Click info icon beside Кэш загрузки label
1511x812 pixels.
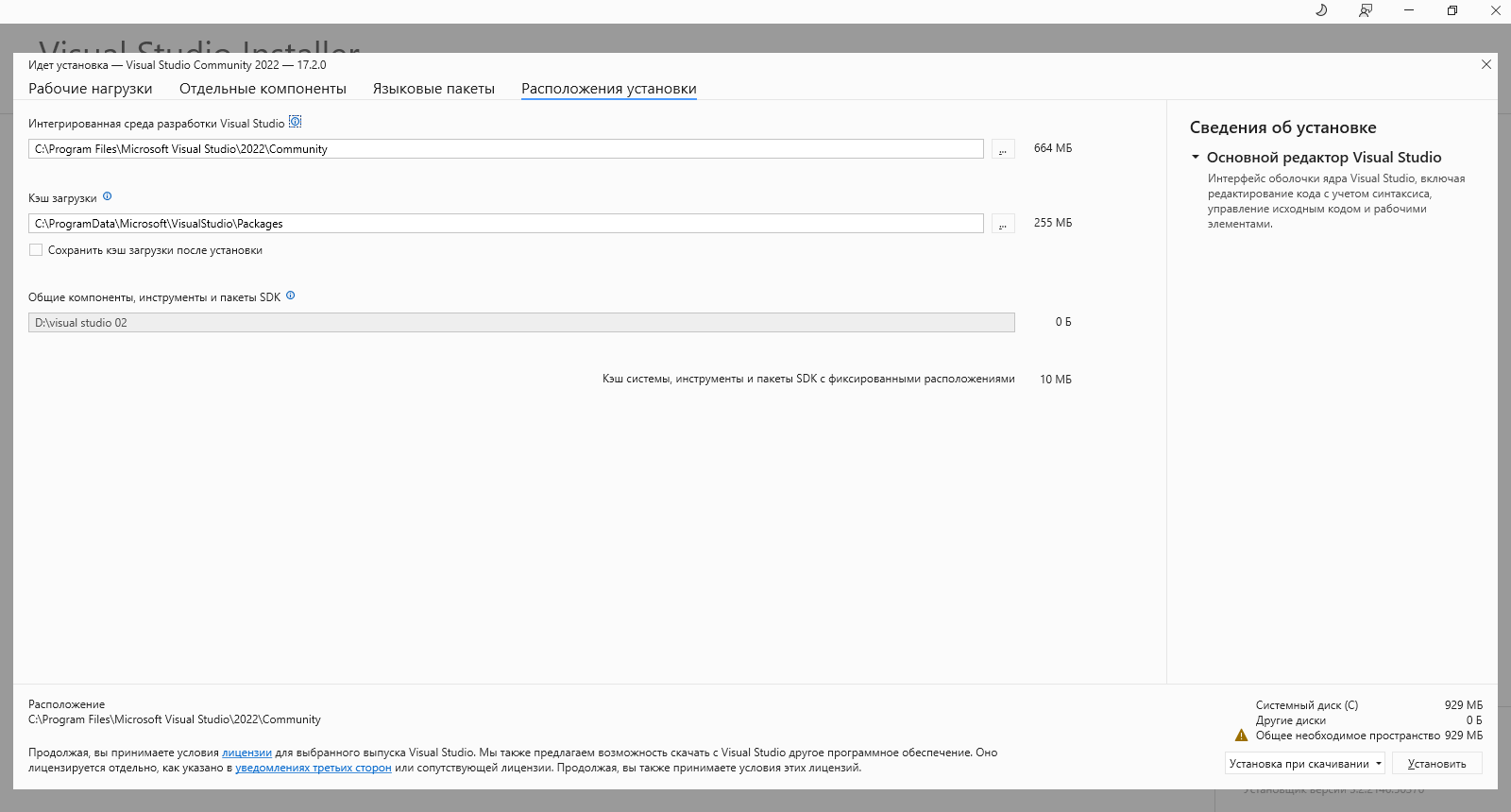(x=107, y=196)
